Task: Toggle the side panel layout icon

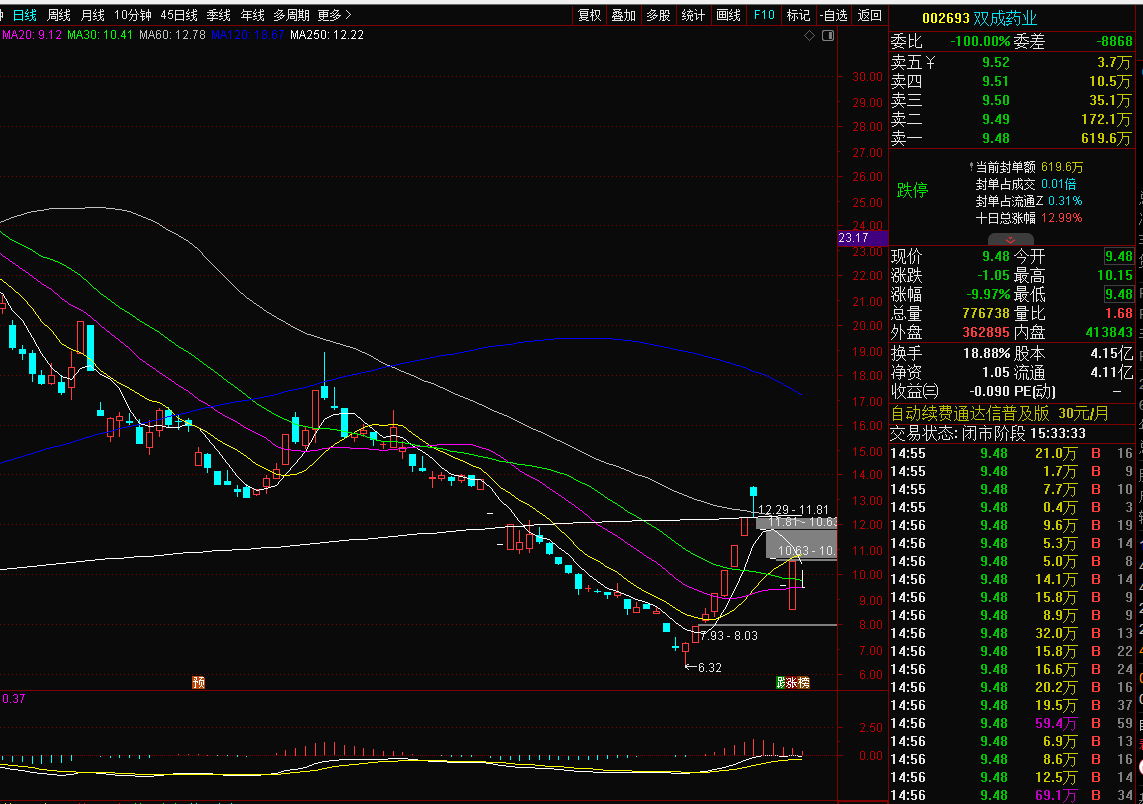Action: (827, 36)
